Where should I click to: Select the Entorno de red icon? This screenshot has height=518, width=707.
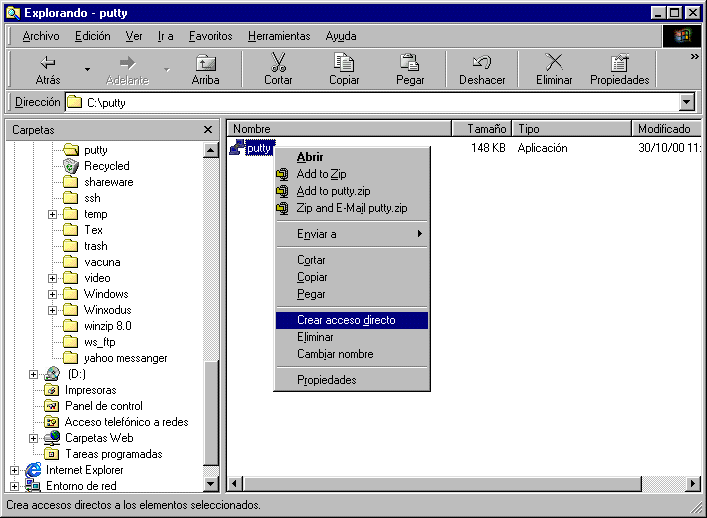click(x=33, y=486)
